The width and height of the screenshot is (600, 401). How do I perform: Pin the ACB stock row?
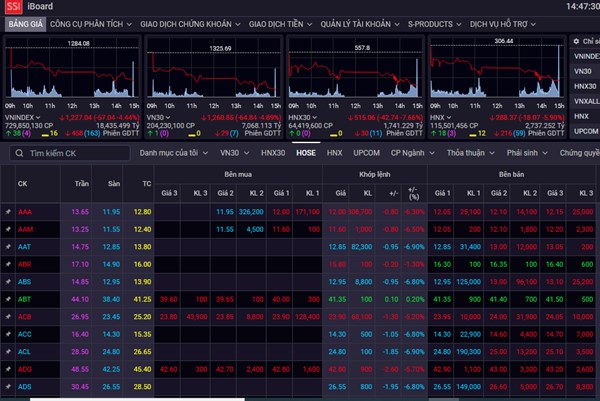click(8, 316)
